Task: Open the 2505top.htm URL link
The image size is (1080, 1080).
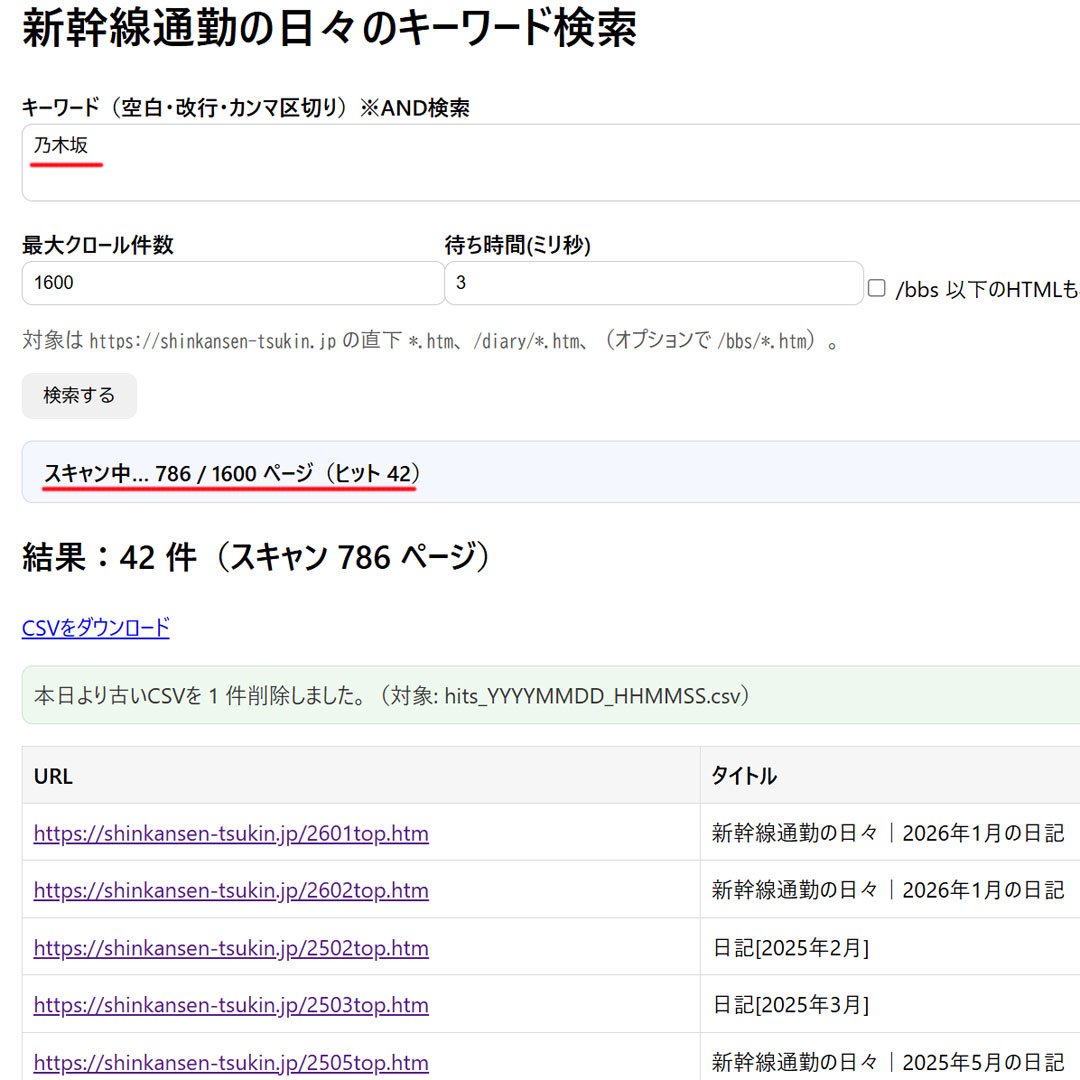Action: point(231,1062)
